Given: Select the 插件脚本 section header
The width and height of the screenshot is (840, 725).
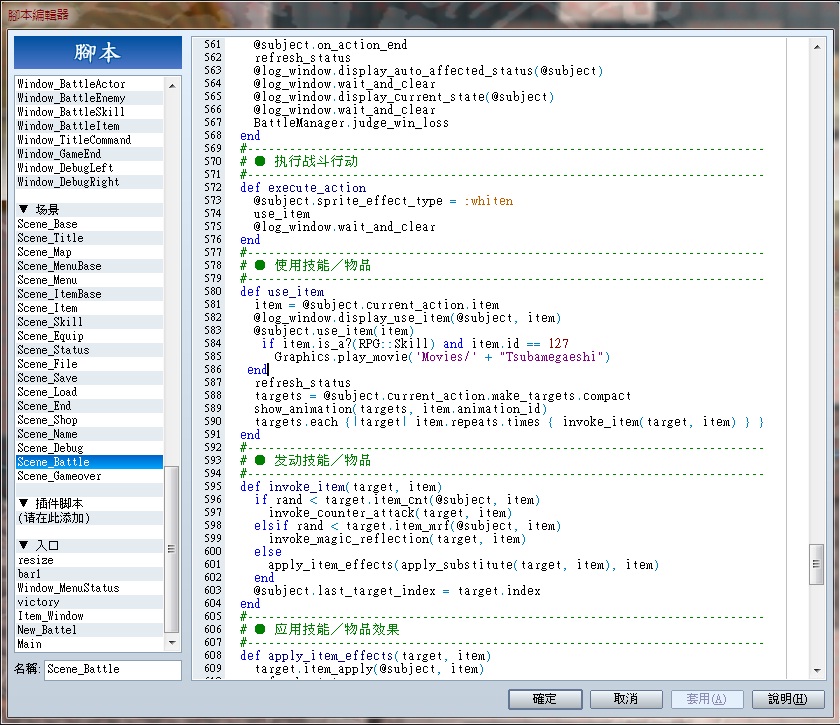Looking at the screenshot, I should click(x=89, y=504).
